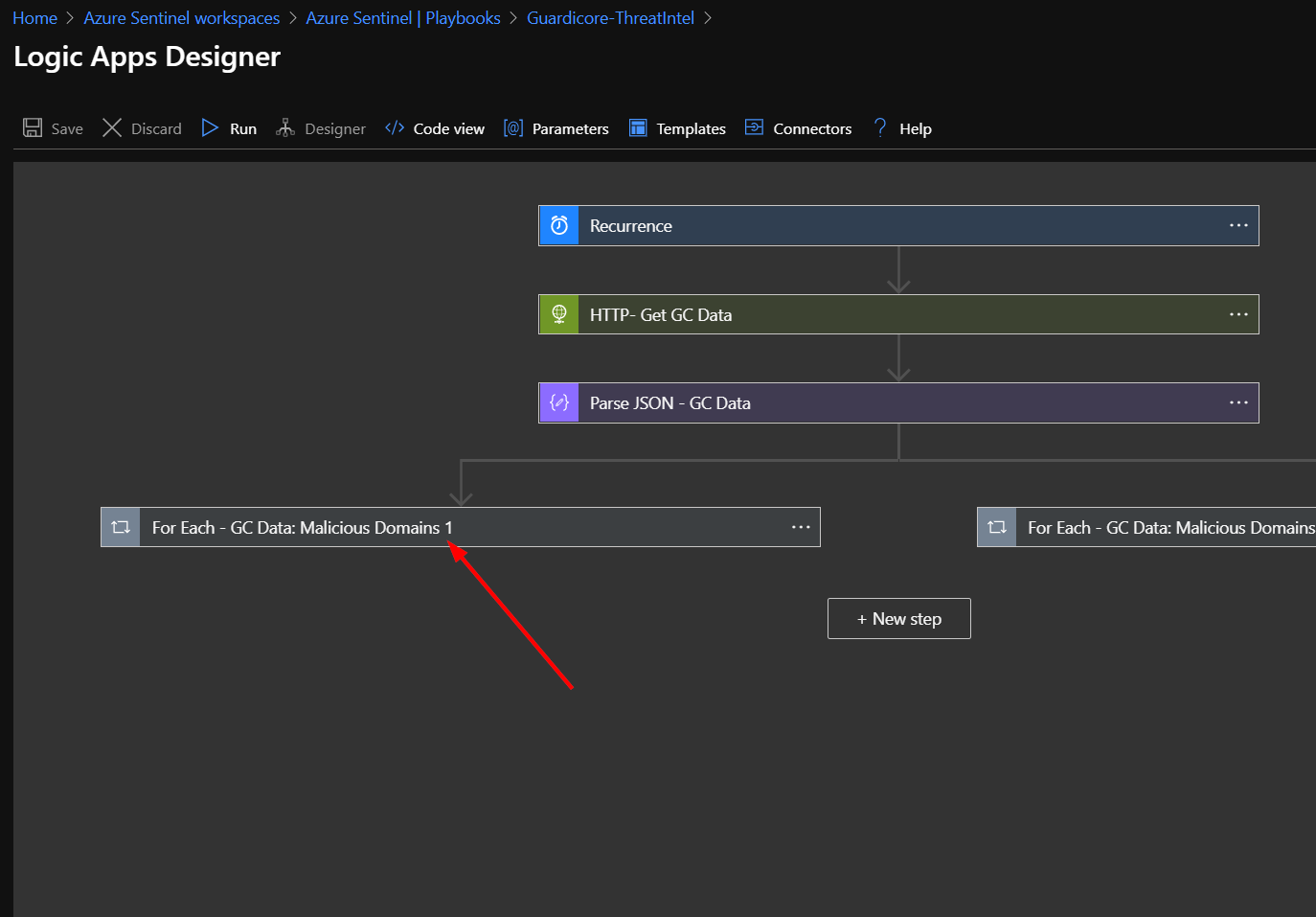Click the Save floppy disk icon
Viewport: 1316px width, 917px height.
(x=33, y=127)
